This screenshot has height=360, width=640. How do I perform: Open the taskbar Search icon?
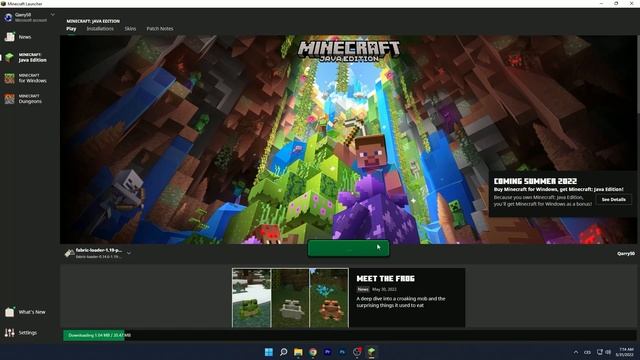tap(283, 352)
